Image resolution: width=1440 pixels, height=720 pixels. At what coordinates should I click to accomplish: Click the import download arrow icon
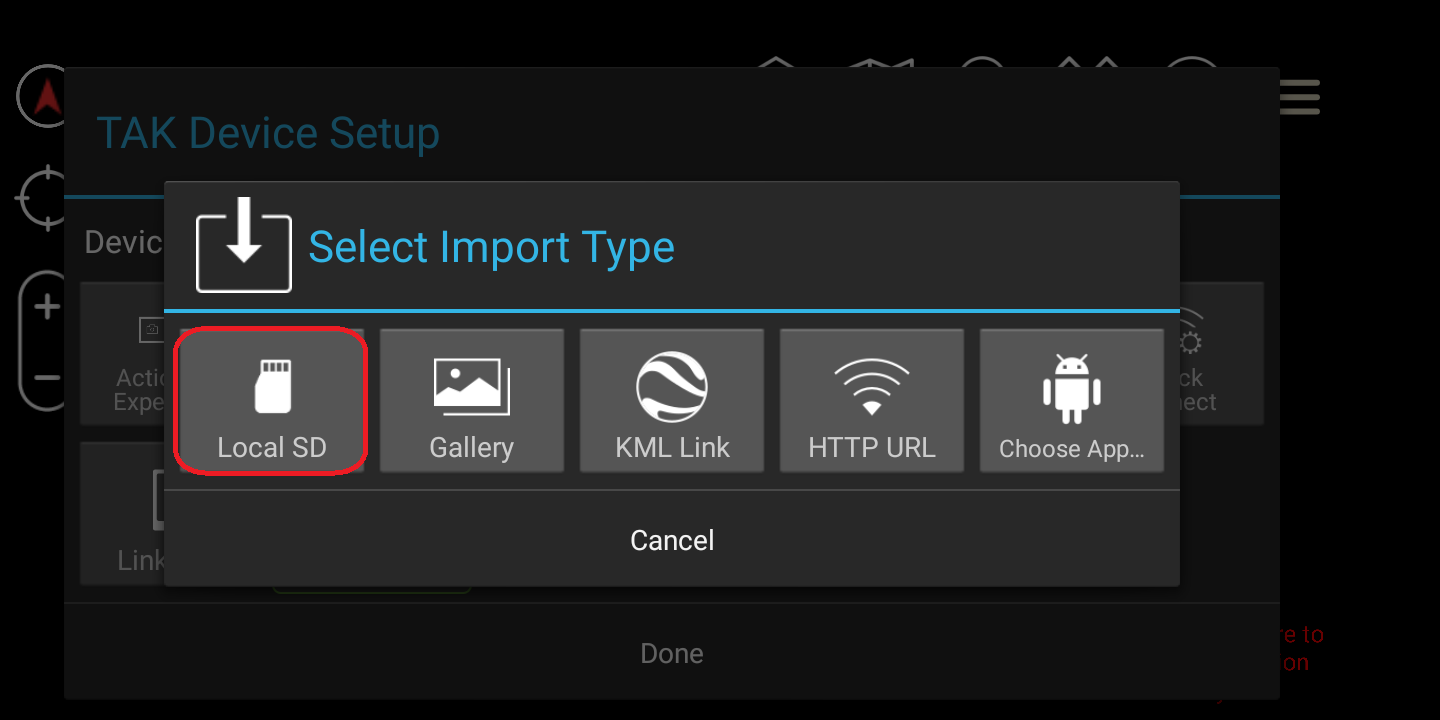pos(244,245)
